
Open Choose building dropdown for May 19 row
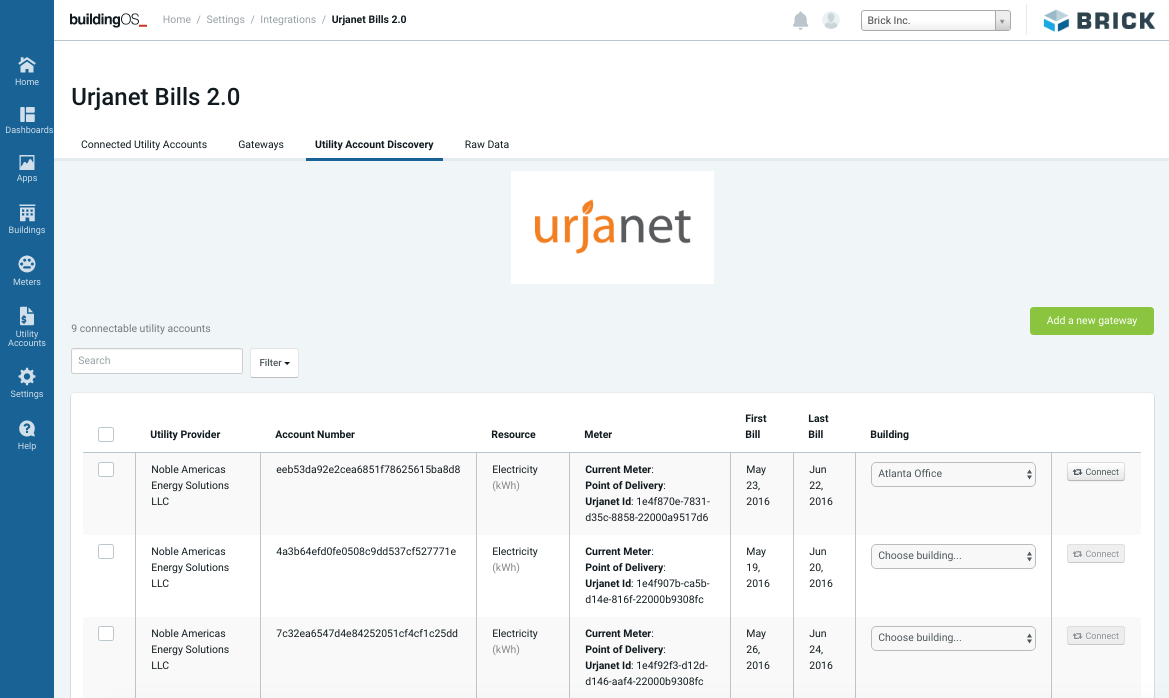click(953, 556)
